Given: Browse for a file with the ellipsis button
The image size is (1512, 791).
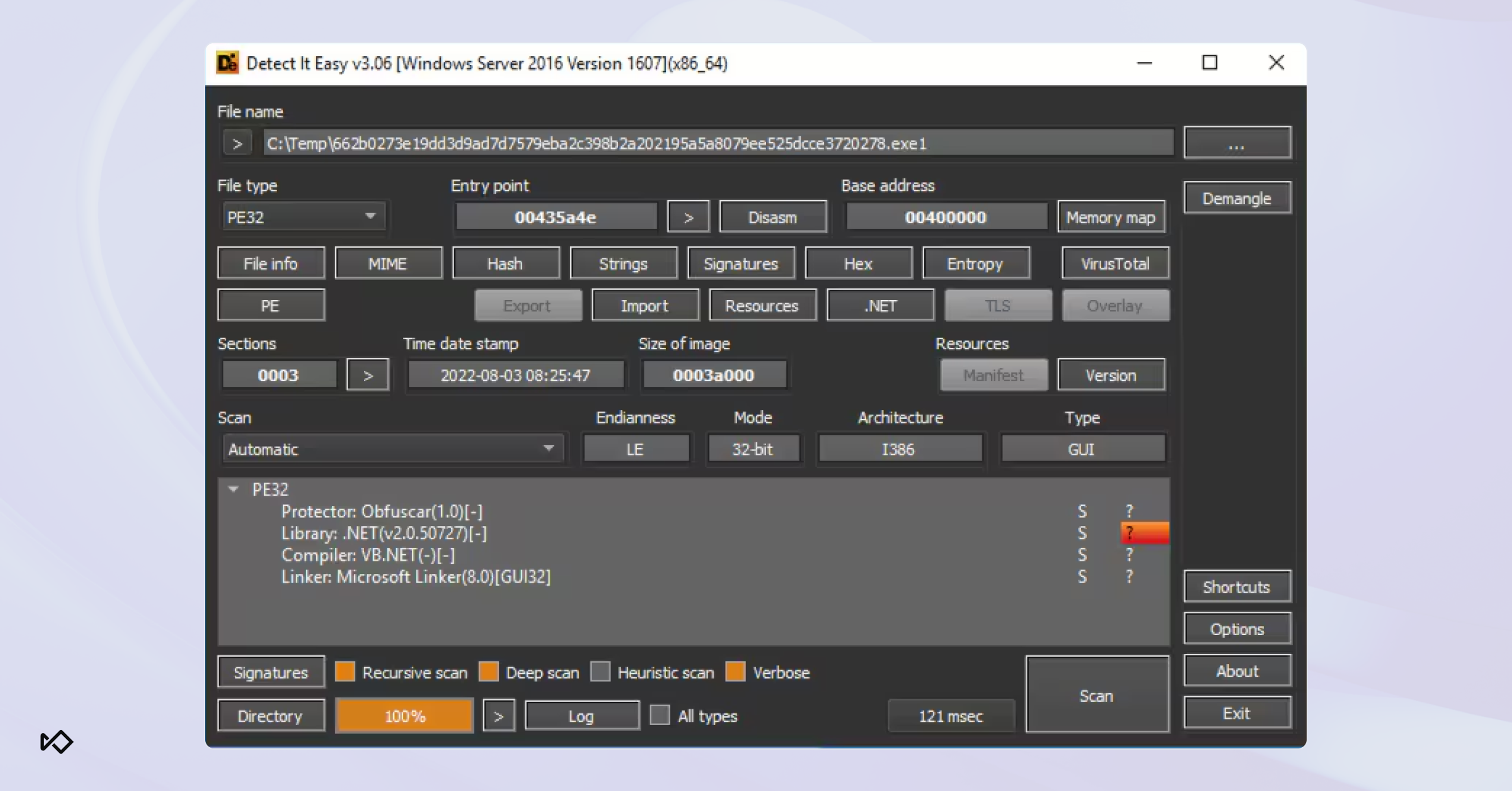Looking at the screenshot, I should coord(1237,142).
